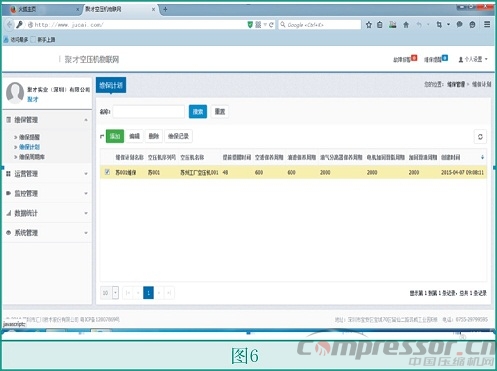Click the chat bubble icon in toolbar
497x371 pixels.
click(459, 25)
